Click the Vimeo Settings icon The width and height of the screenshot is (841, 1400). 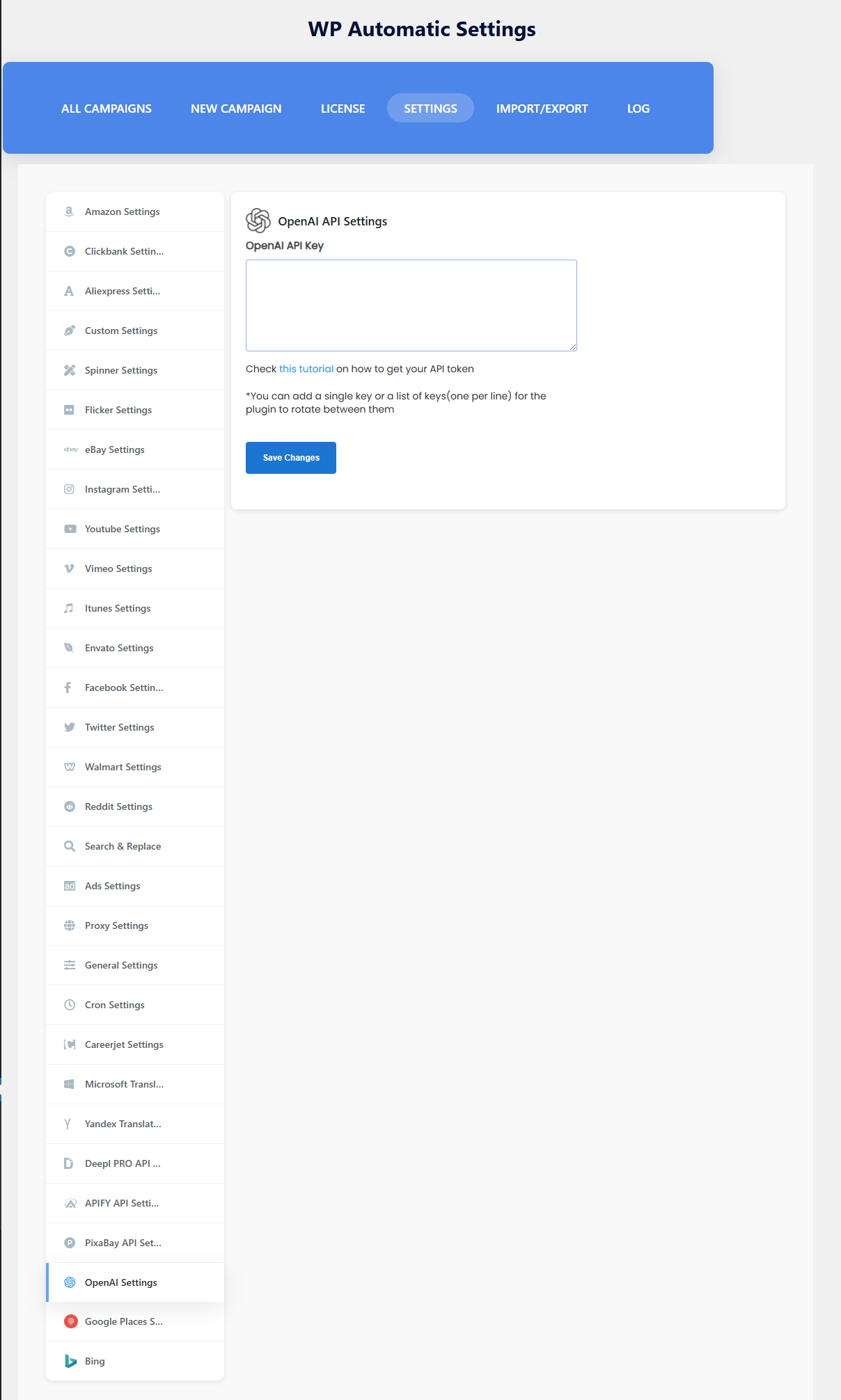tap(69, 568)
